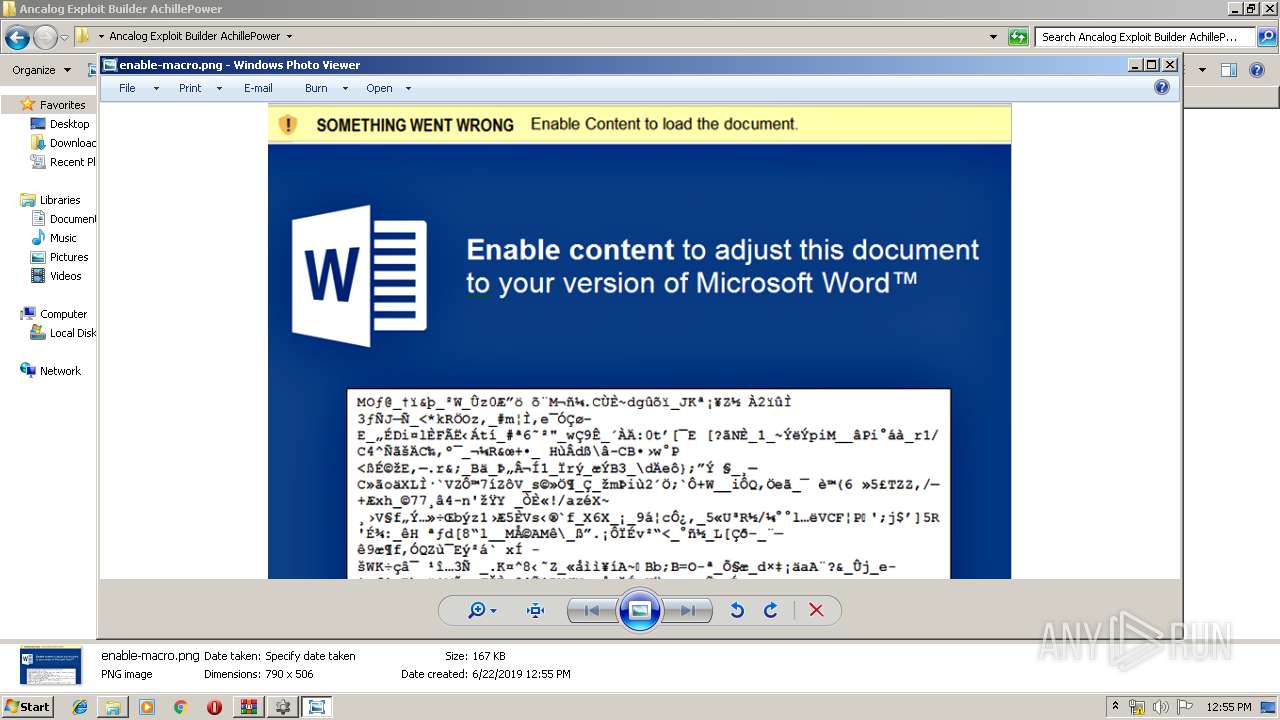Open Explorer help button
This screenshot has height=720, width=1280.
pyautogui.click(x=1258, y=70)
